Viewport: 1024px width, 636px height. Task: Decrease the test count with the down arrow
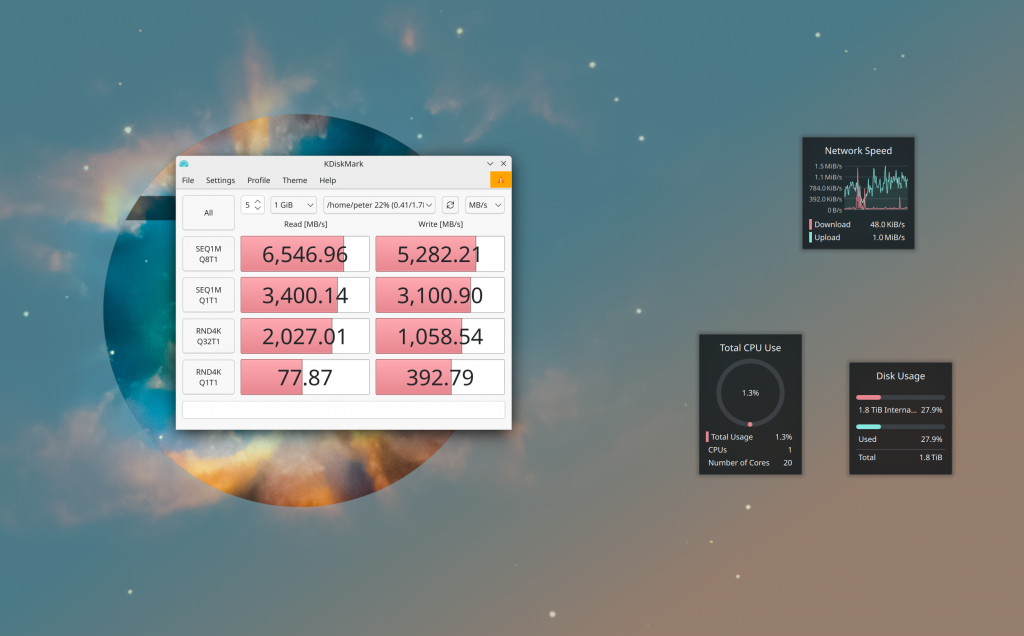click(258, 209)
